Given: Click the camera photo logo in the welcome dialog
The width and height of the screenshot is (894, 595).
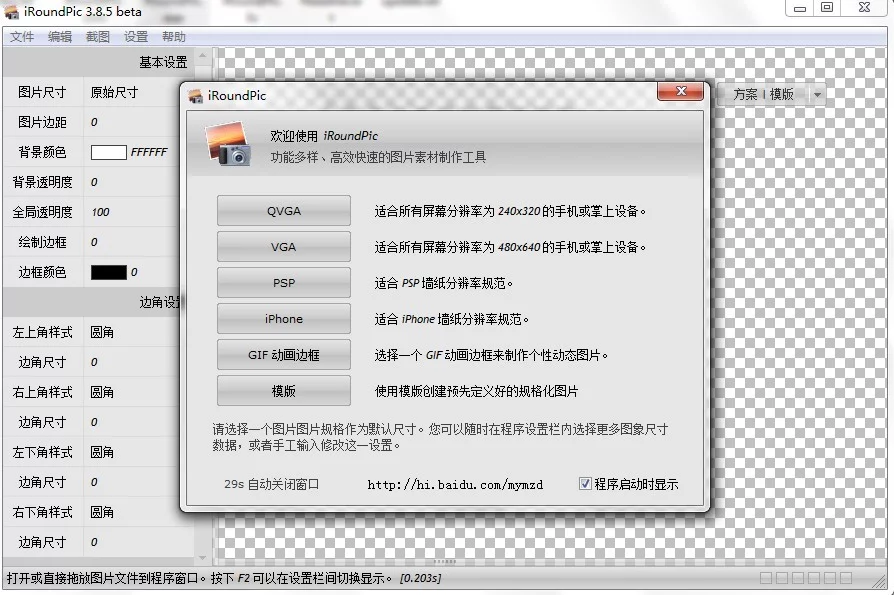Looking at the screenshot, I should pos(228,144).
